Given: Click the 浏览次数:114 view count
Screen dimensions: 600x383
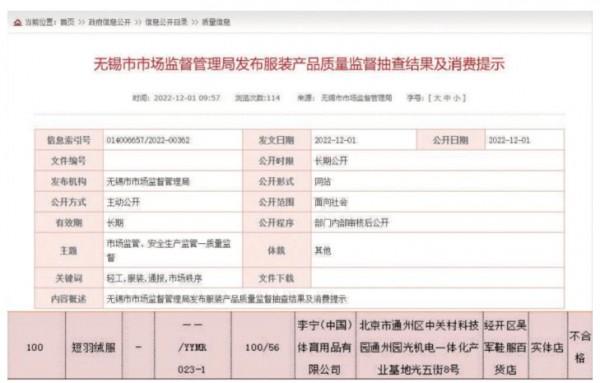Looking at the screenshot, I should (x=258, y=98).
